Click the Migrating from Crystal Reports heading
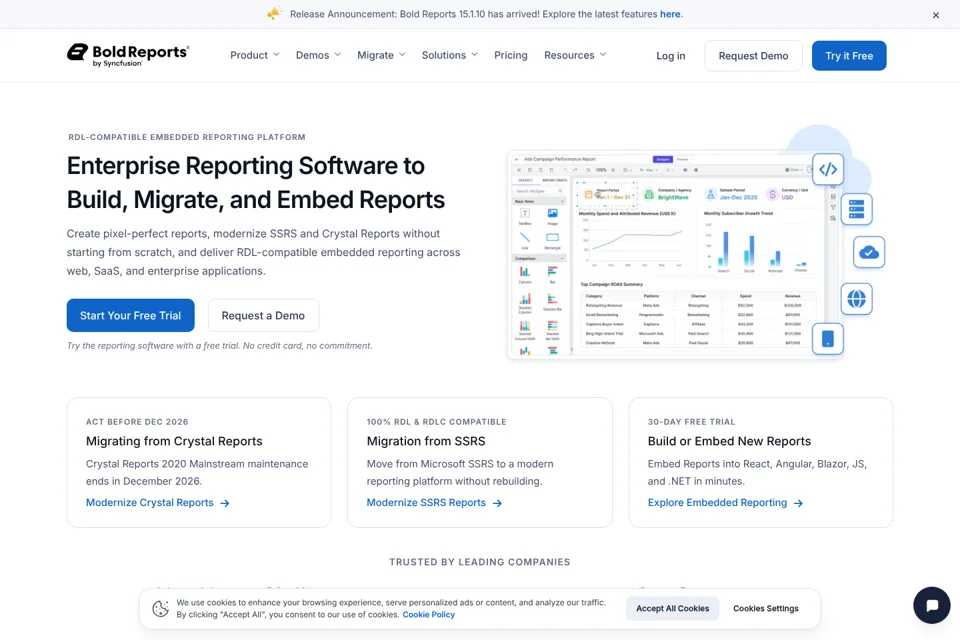Screen dimensions: 960x640 click(174, 441)
